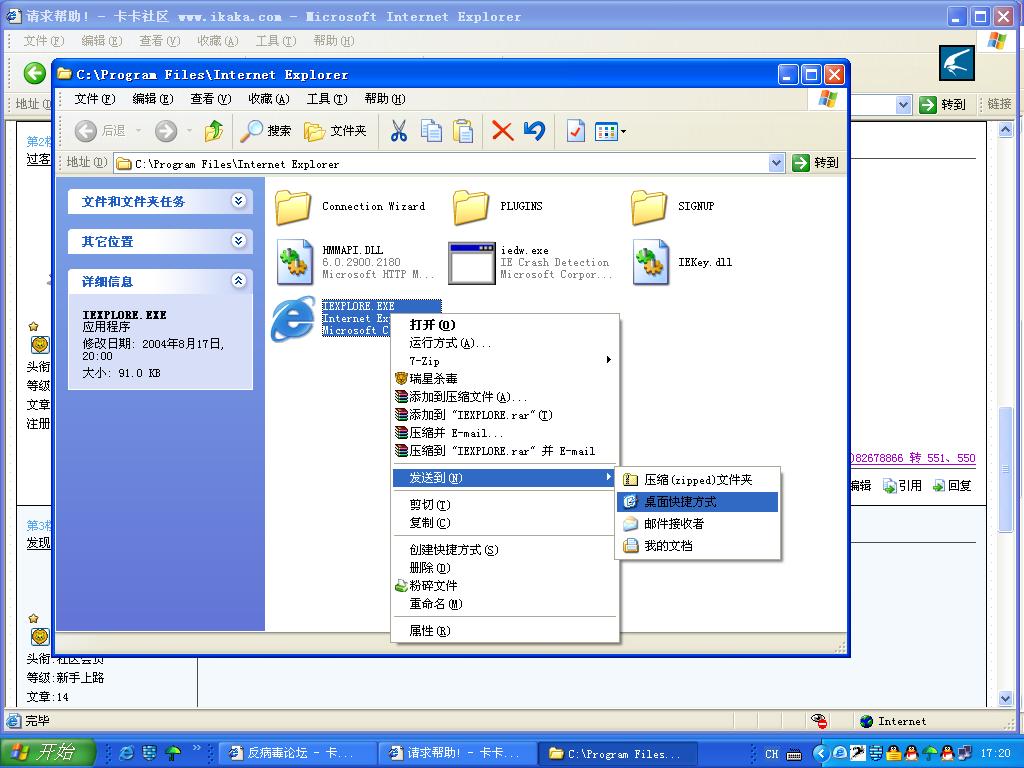1024x768 pixels.
Task: Open 查看(V) menu in Explorer window
Action: coord(211,99)
